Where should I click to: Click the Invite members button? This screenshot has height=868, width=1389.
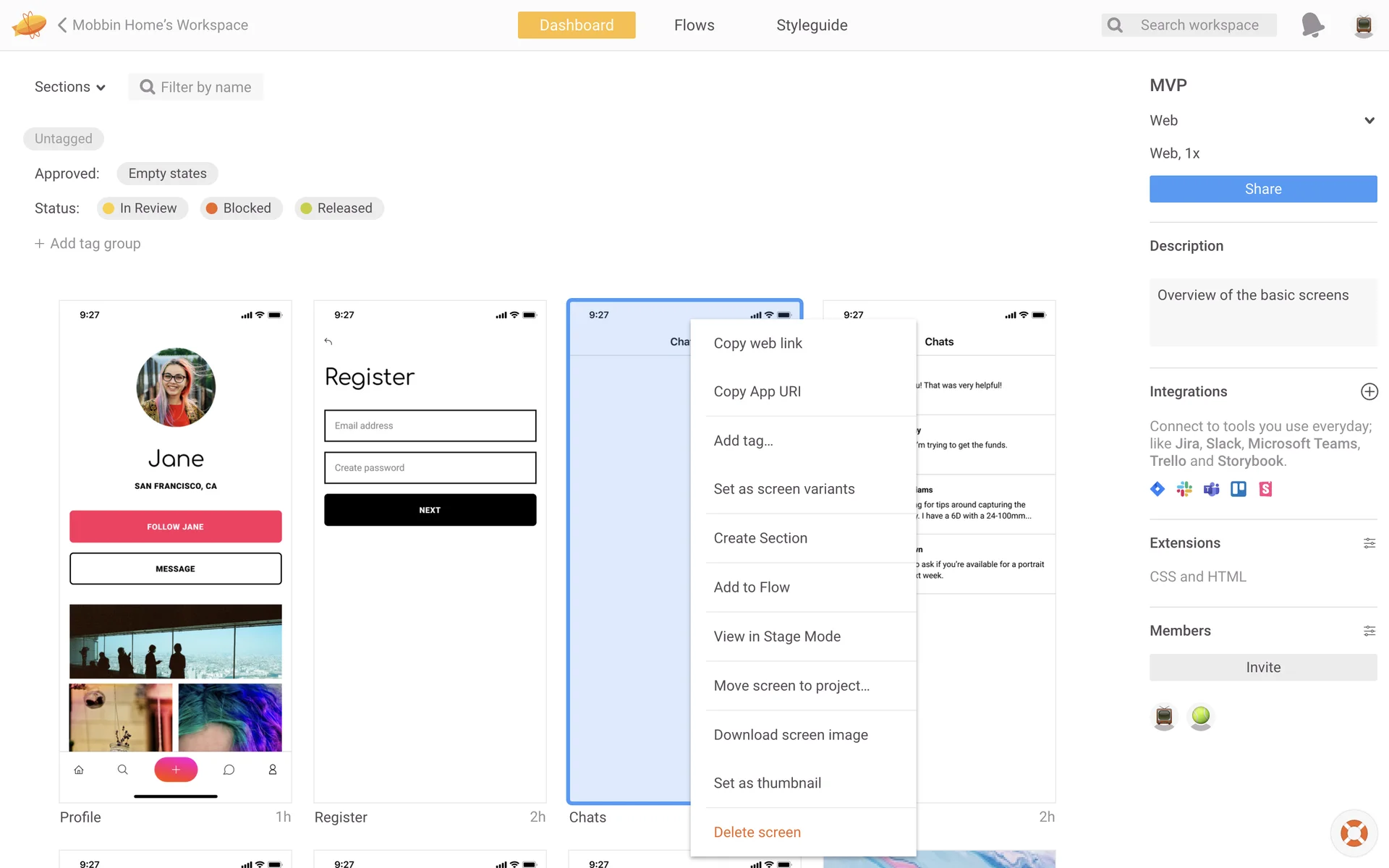pyautogui.click(x=1262, y=667)
